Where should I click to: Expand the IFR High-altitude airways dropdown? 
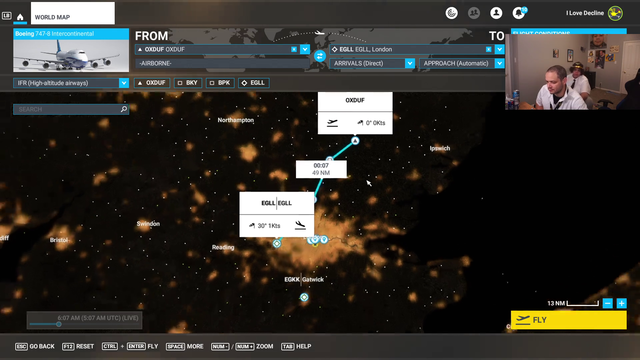pos(124,83)
